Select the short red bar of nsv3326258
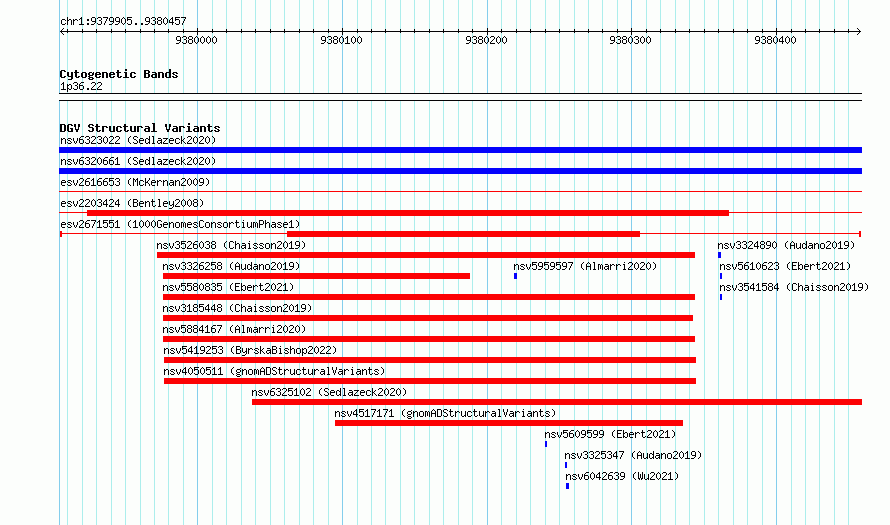 [316, 276]
